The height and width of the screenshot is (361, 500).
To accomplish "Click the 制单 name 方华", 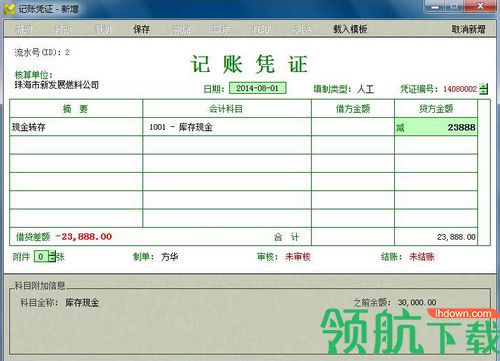I will pos(169,257).
